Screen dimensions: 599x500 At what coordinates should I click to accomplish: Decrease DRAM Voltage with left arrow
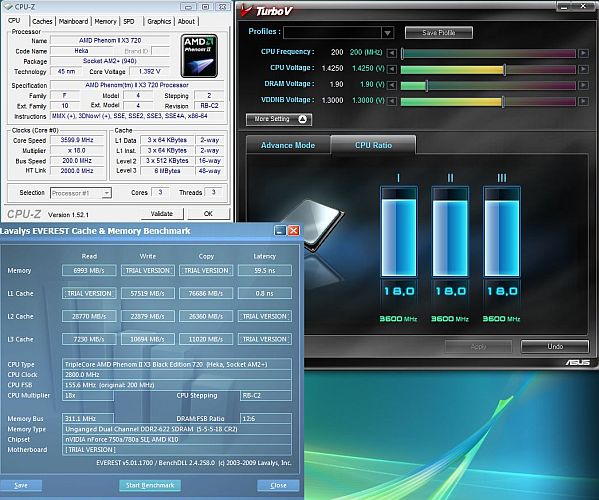pyautogui.click(x=392, y=85)
